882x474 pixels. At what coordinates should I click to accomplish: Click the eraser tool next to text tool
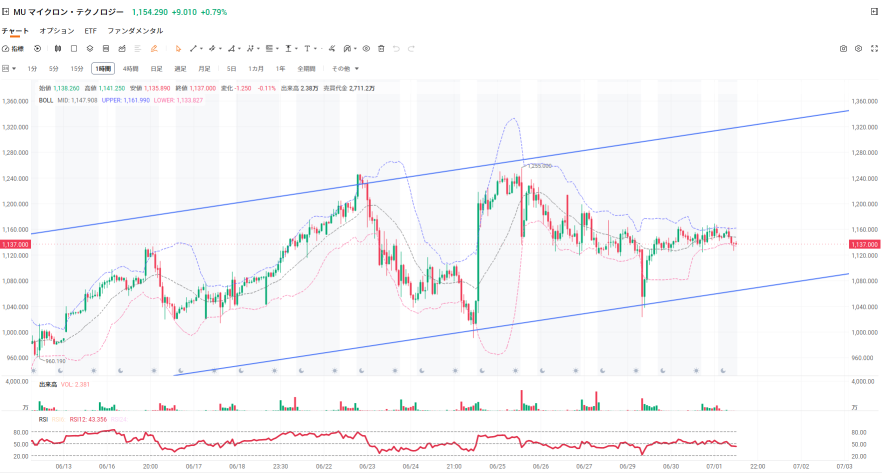coord(332,49)
